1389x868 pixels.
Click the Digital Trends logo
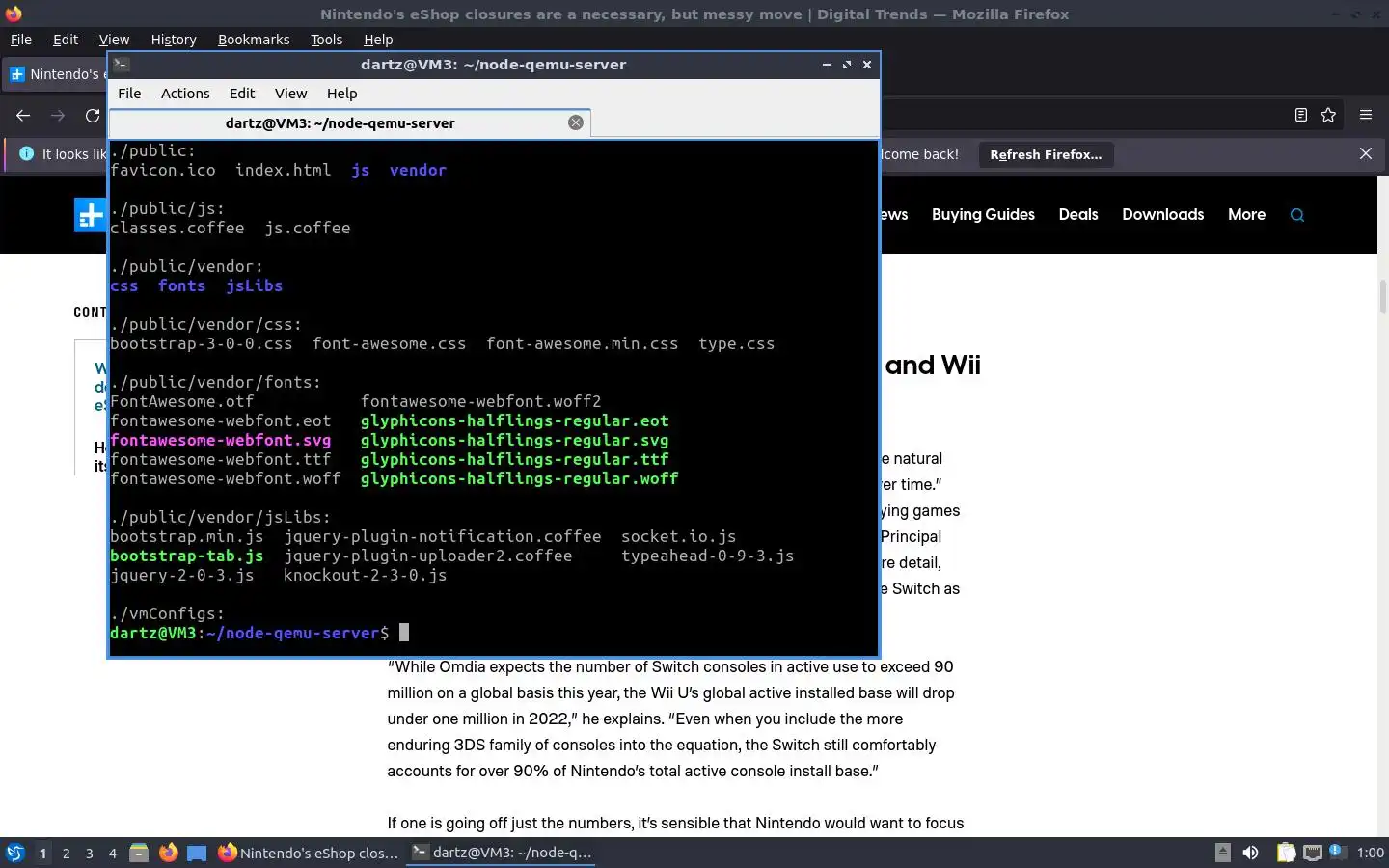91,215
